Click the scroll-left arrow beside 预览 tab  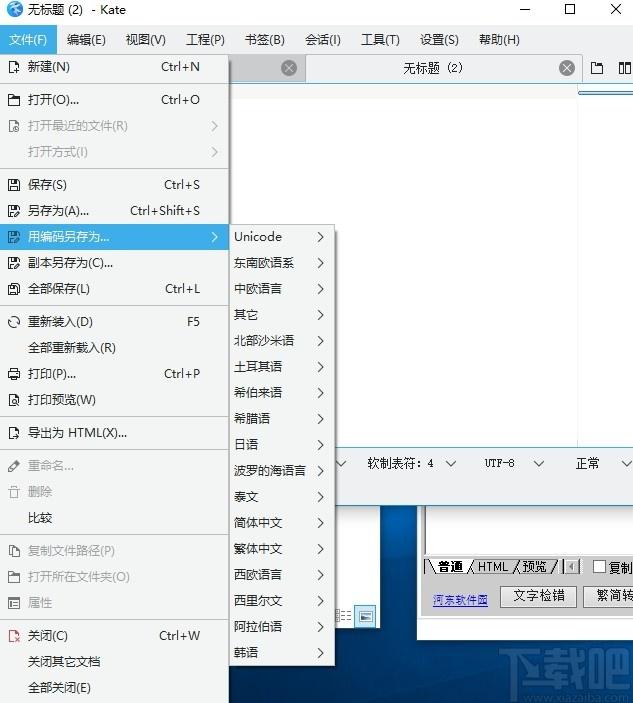(x=571, y=567)
